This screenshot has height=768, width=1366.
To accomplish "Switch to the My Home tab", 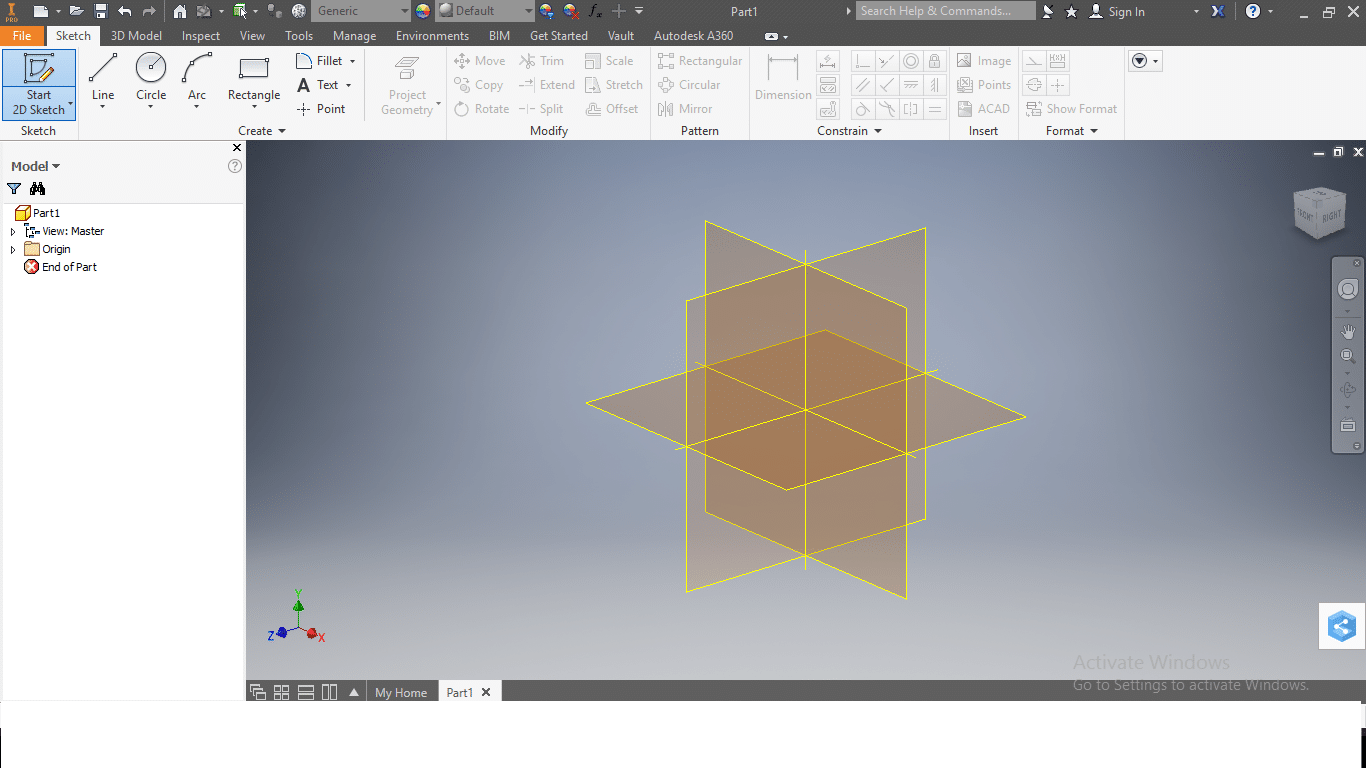I will [401, 691].
